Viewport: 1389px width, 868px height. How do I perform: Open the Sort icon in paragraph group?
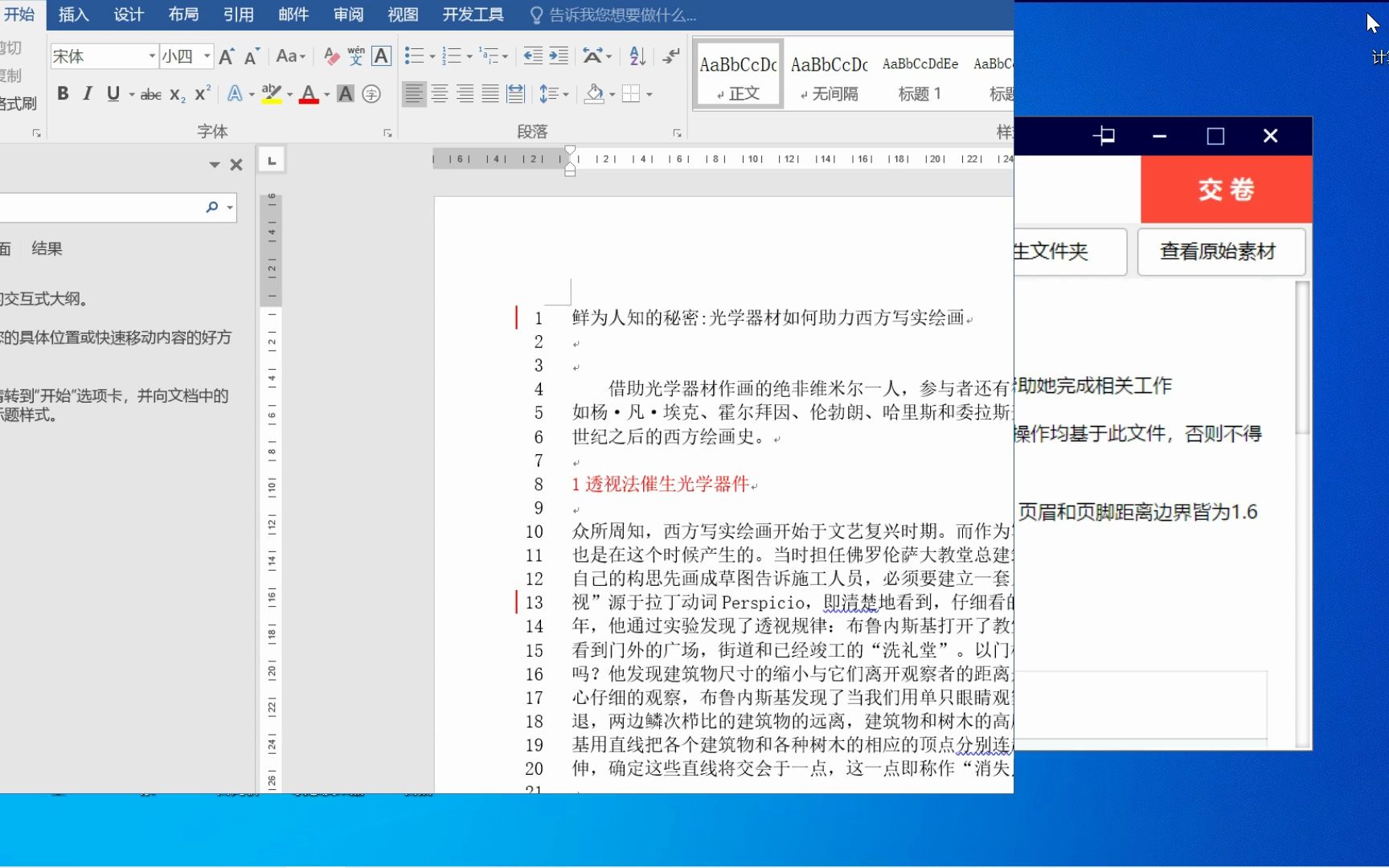point(637,55)
